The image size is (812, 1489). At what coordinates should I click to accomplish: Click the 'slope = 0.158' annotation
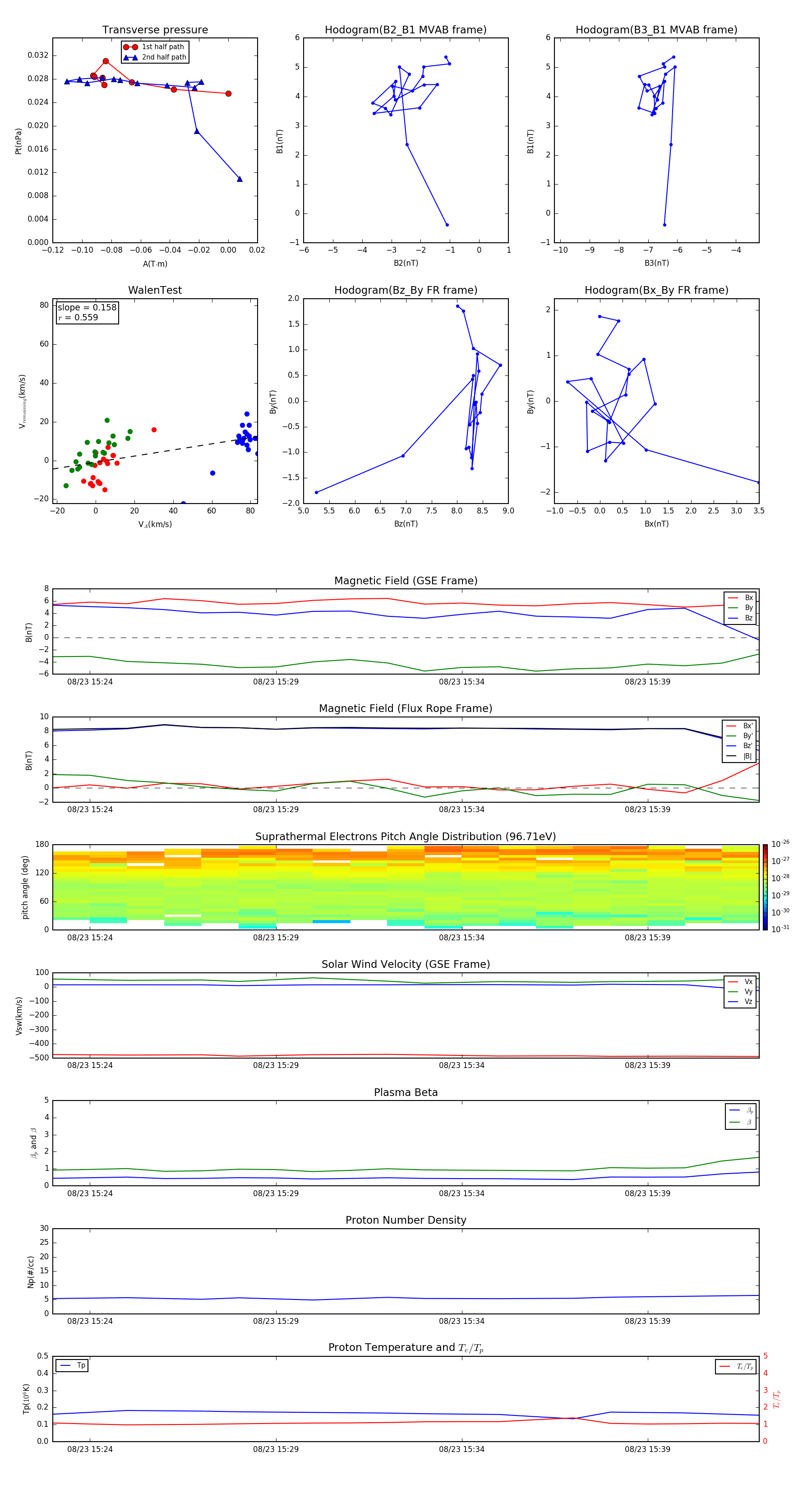pos(87,308)
